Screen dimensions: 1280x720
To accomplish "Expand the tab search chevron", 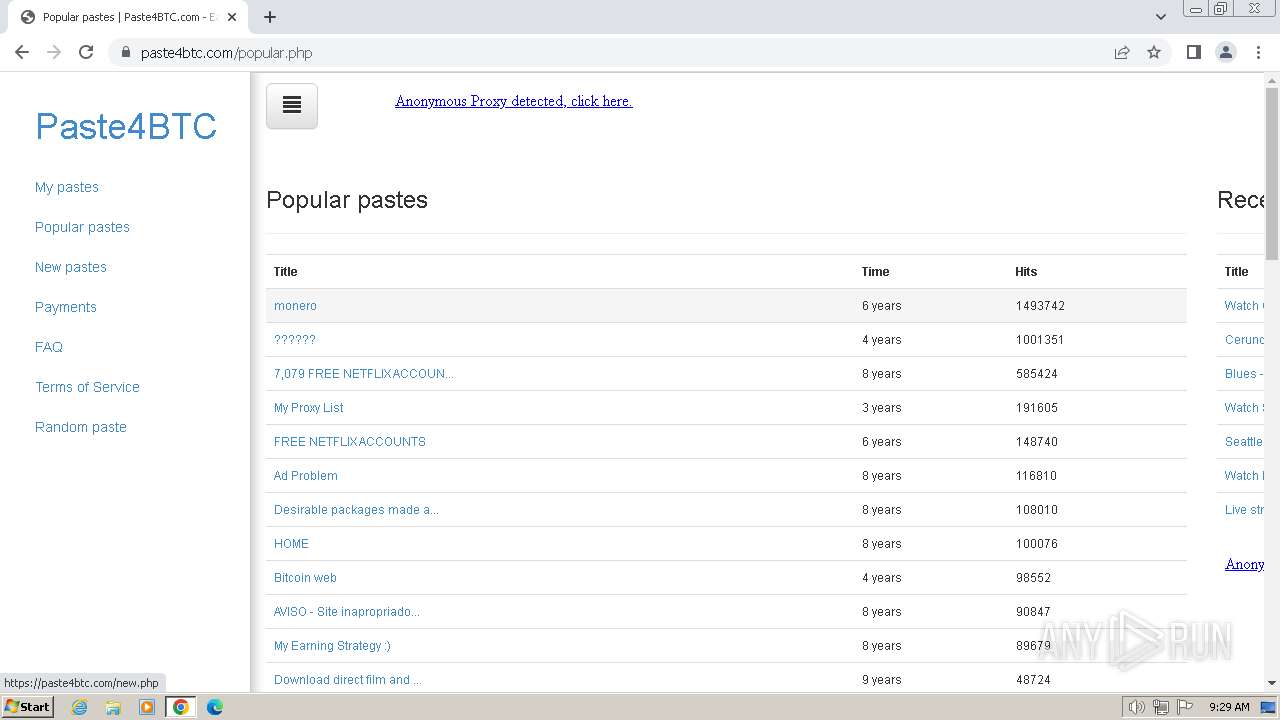I will [x=1161, y=17].
